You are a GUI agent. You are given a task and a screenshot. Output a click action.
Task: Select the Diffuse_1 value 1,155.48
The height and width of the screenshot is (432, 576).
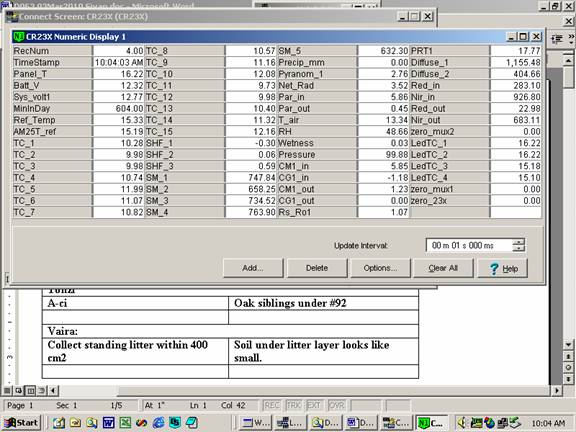(x=516, y=62)
